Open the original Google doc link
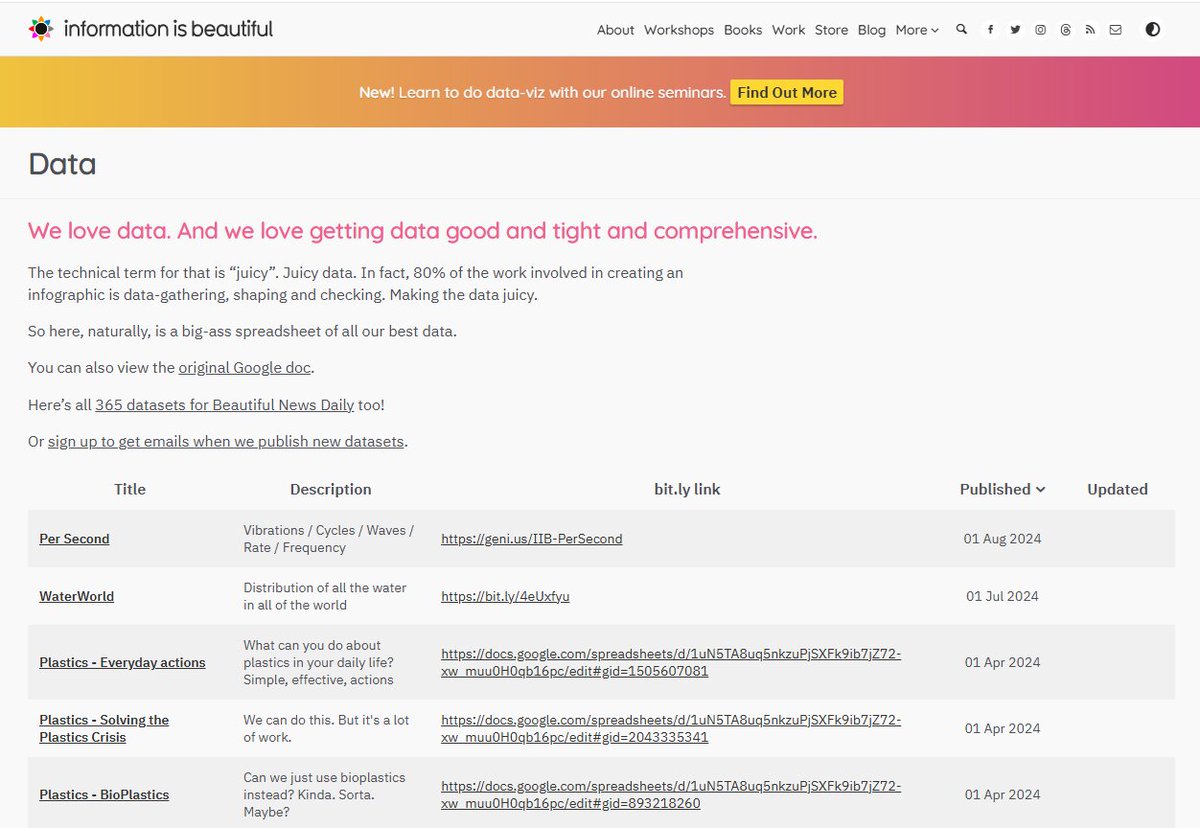 [x=244, y=368]
